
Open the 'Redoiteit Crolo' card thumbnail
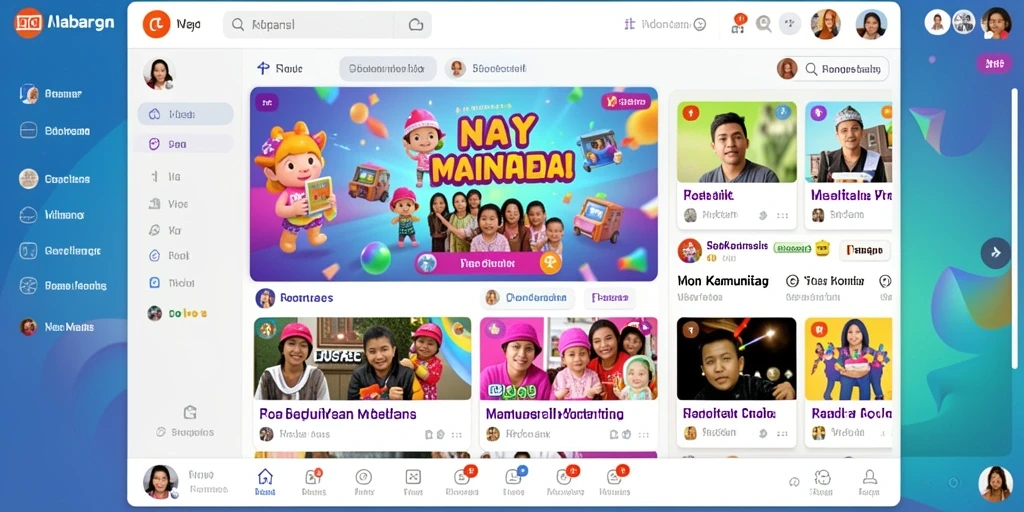point(737,359)
